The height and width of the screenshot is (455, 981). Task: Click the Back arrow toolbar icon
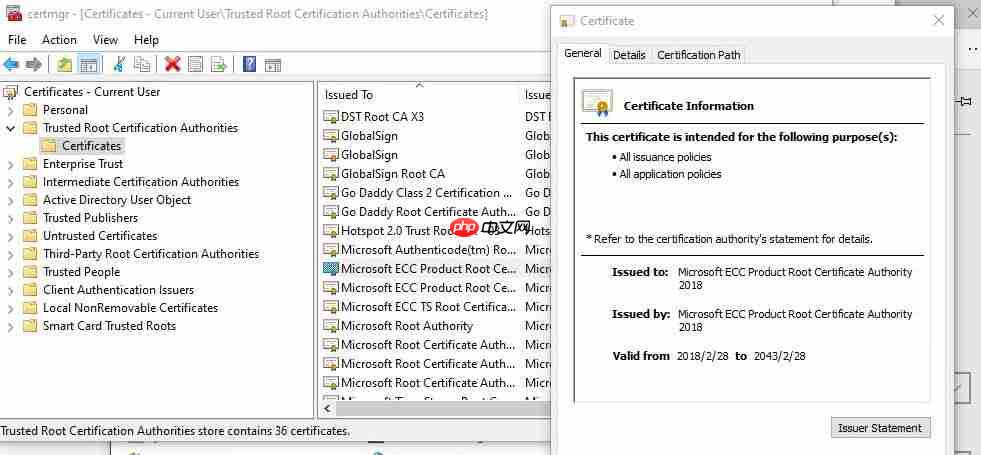click(11, 64)
